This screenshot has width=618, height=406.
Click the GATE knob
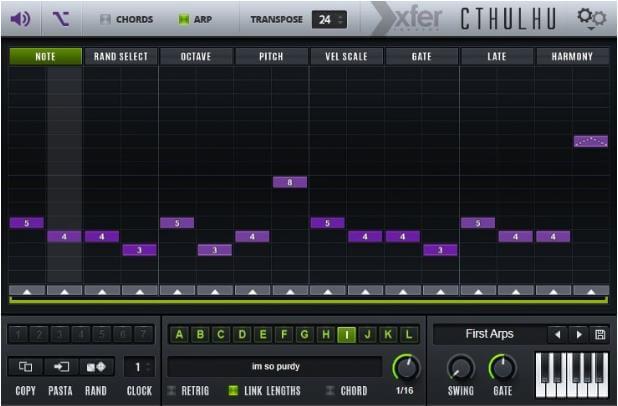pos(503,368)
